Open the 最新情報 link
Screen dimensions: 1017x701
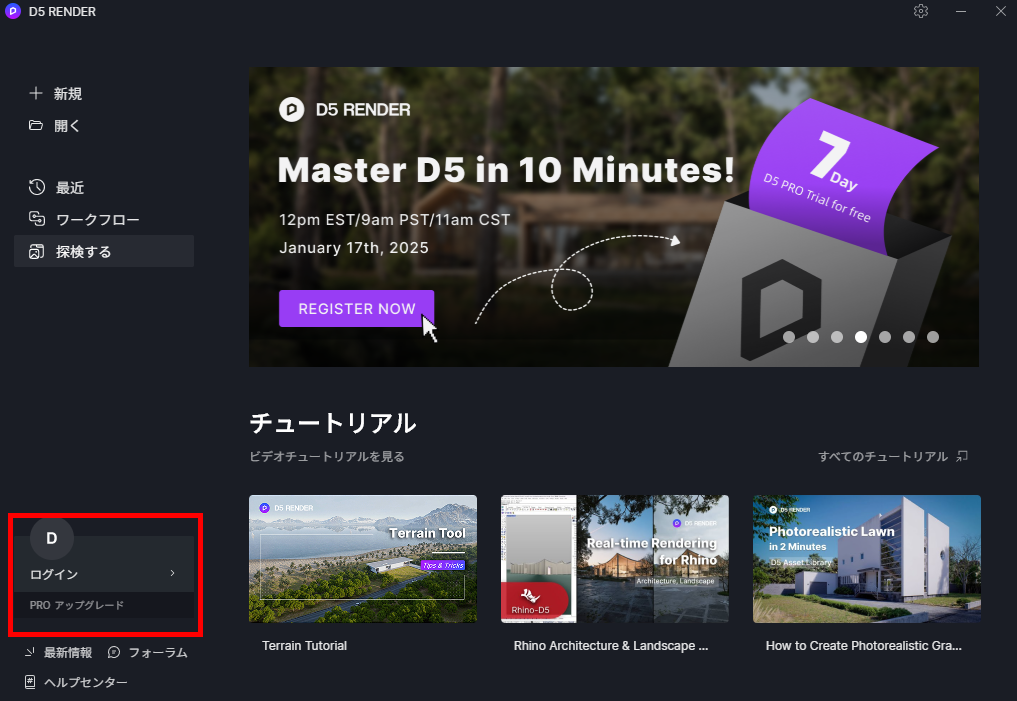(68, 653)
